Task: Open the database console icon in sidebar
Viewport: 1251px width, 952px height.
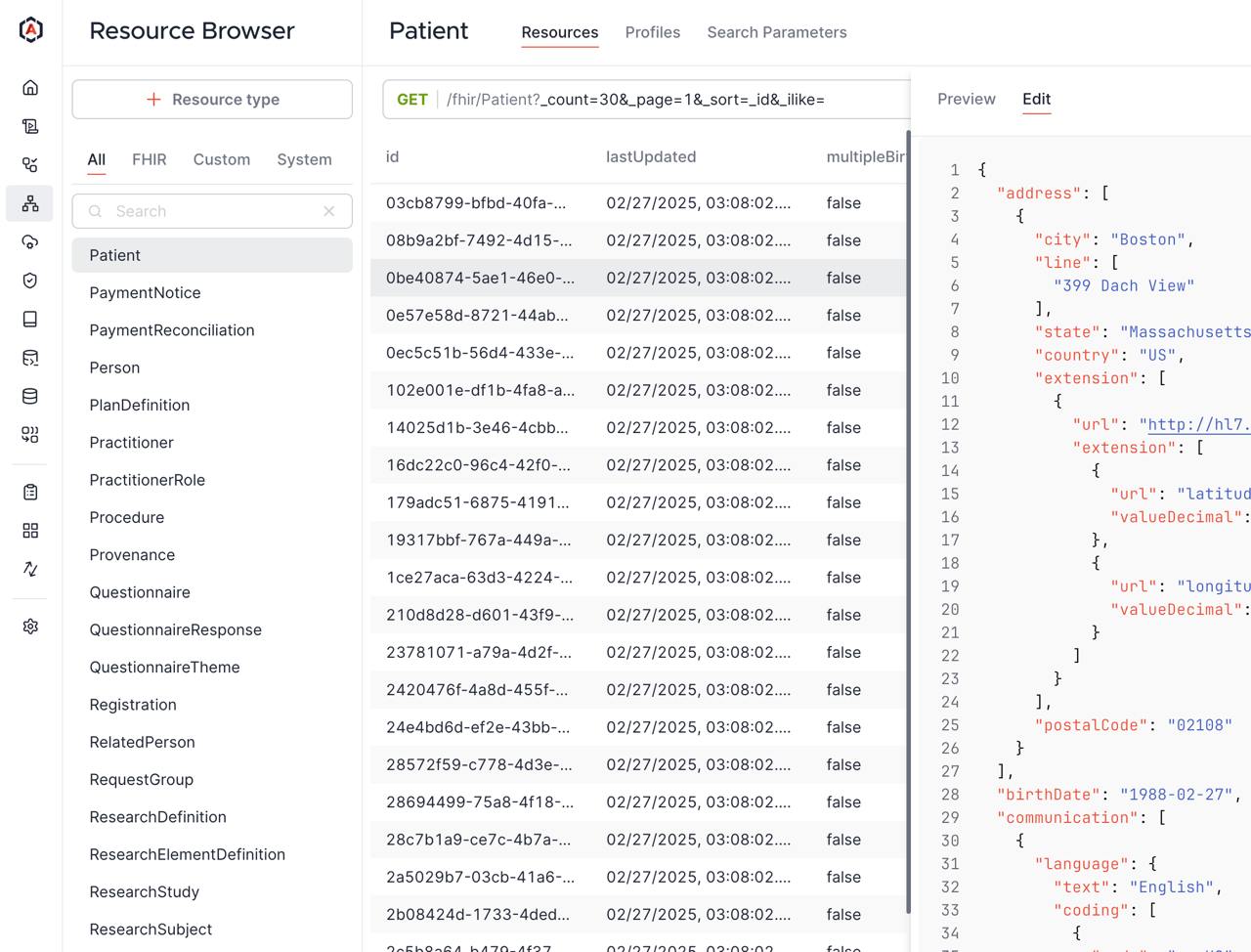Action: [x=30, y=358]
